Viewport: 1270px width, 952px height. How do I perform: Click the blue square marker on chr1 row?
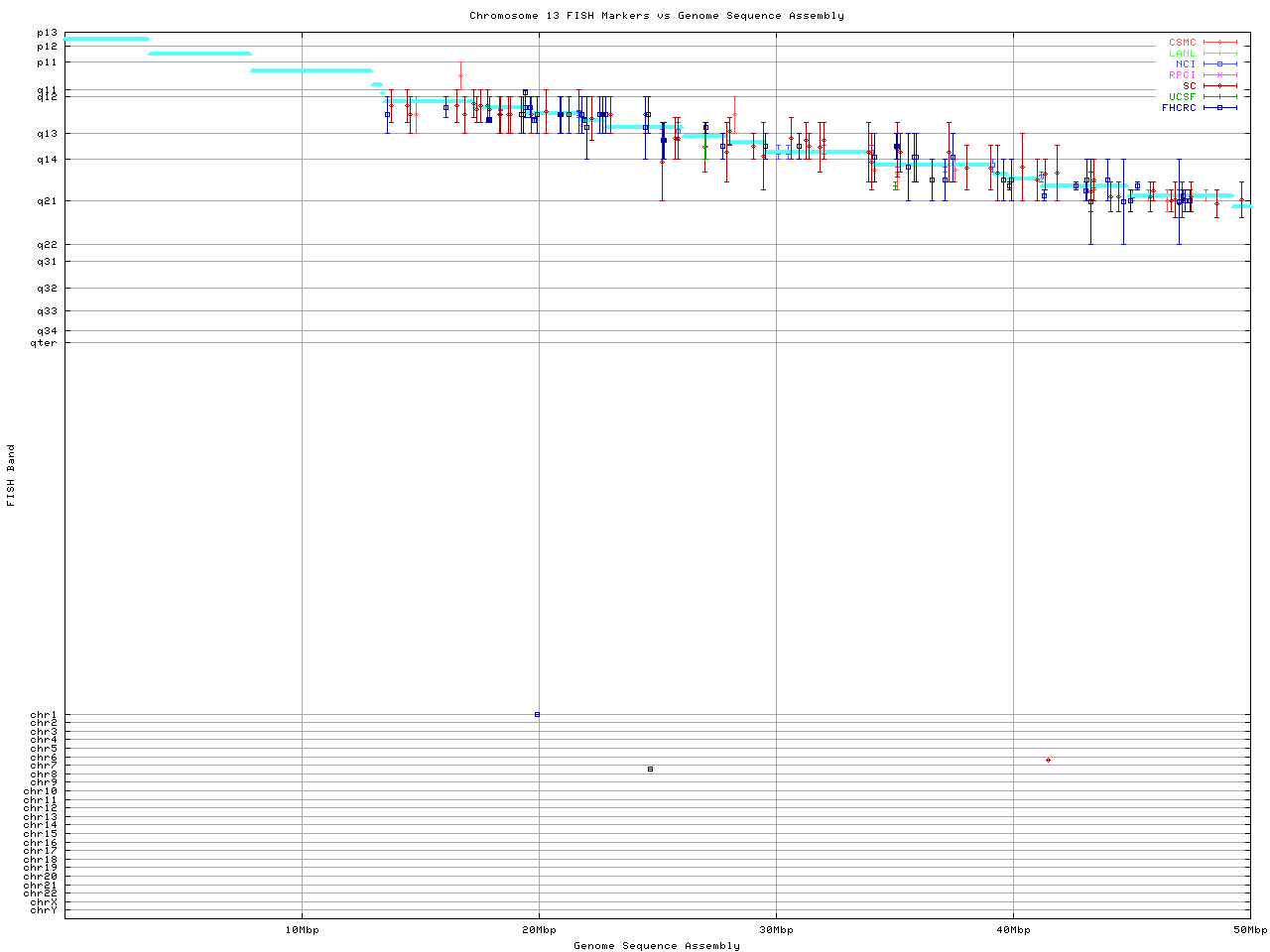point(537,714)
